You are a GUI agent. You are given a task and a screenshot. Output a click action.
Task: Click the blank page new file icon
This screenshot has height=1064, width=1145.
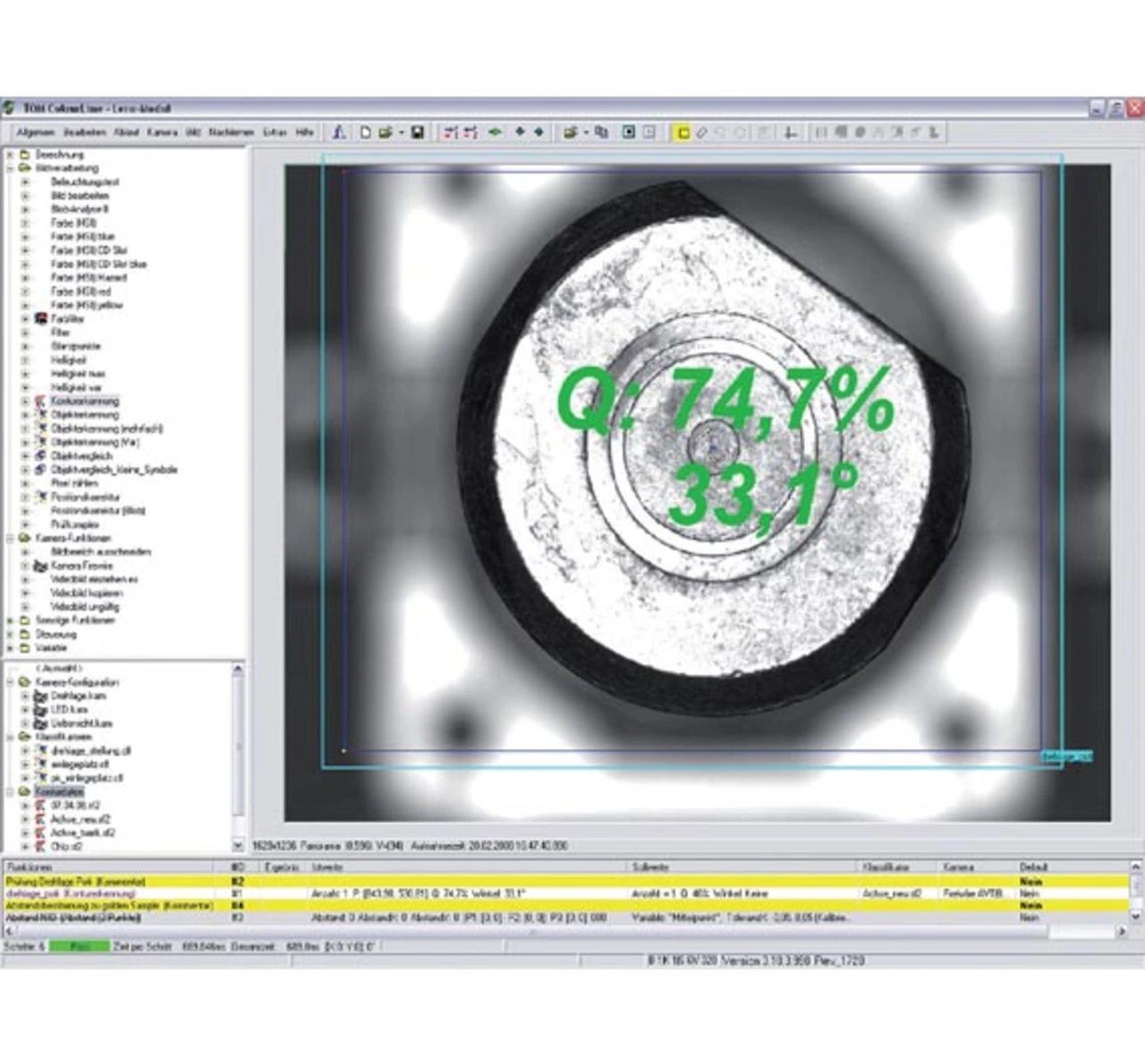coord(365,132)
